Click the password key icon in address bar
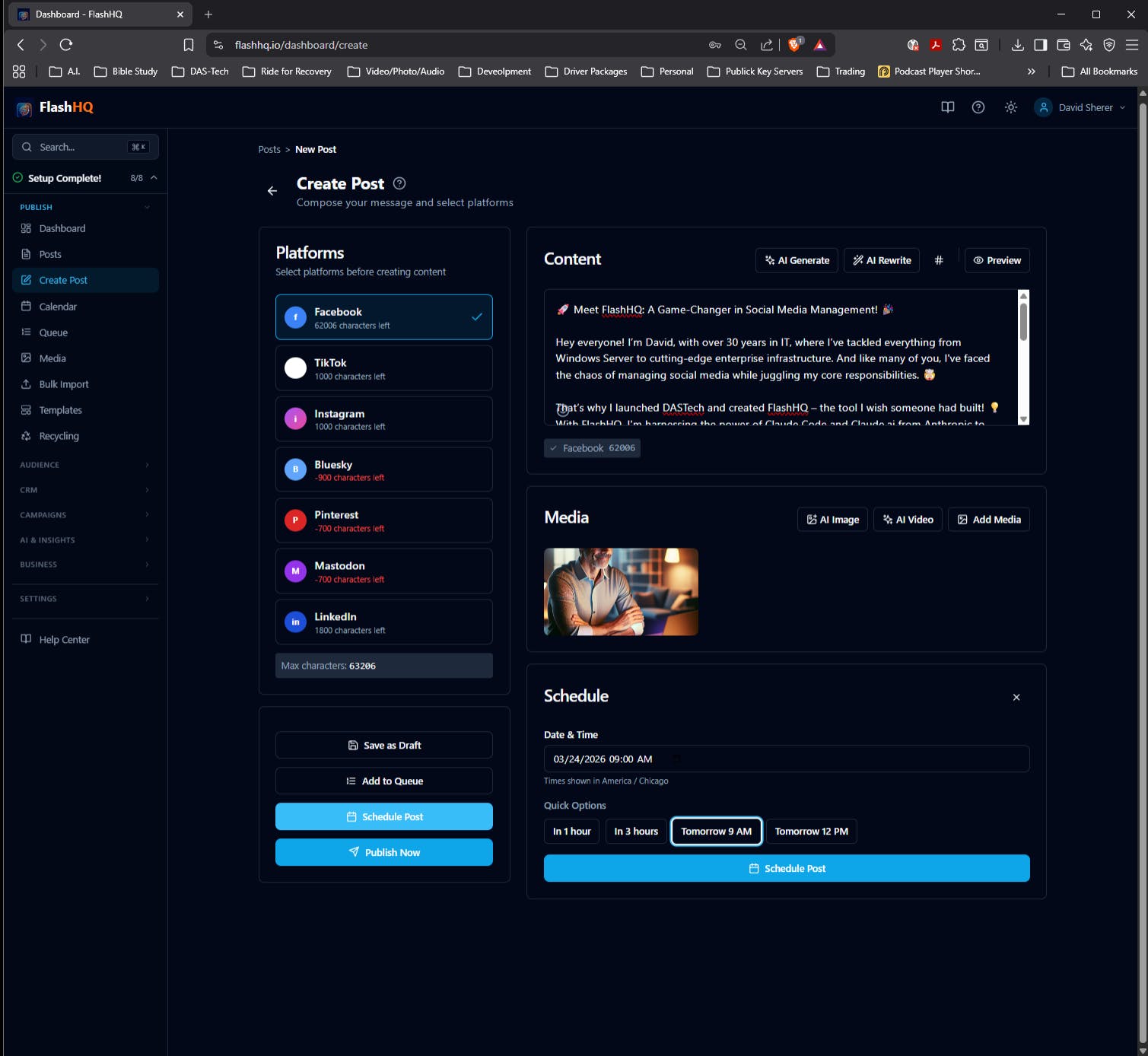 714,45
